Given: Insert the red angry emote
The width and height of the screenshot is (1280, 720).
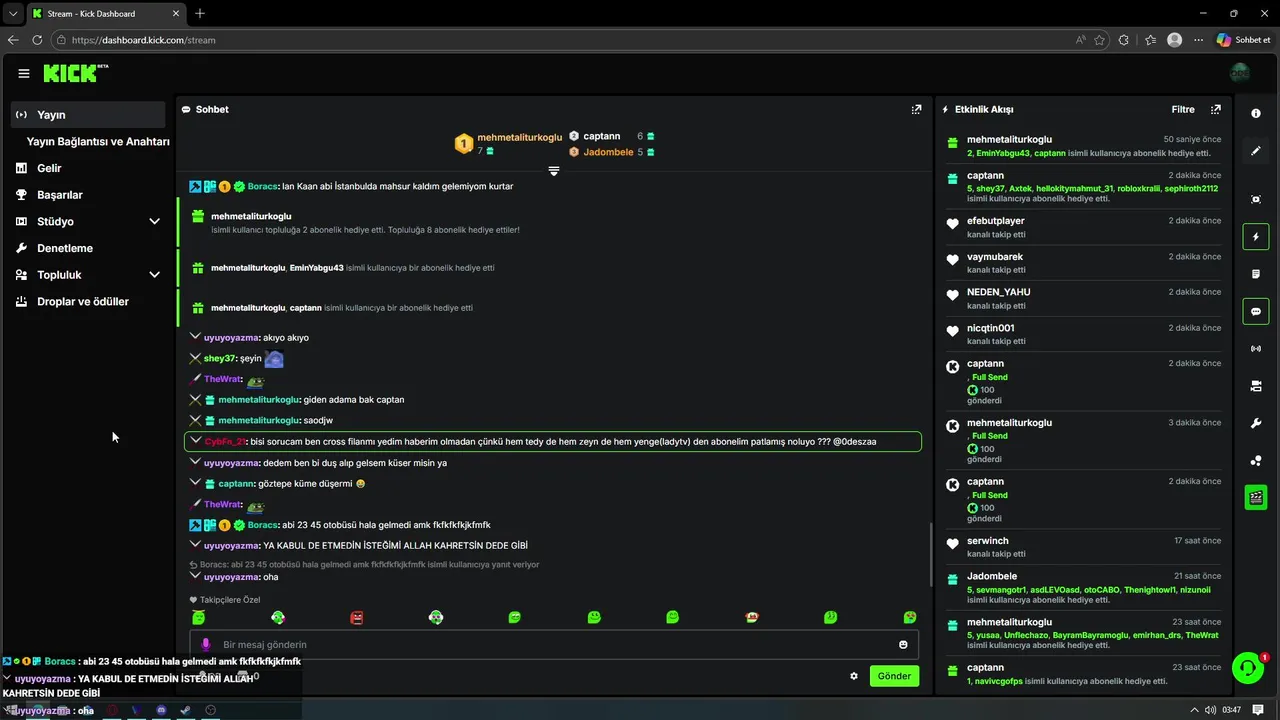Looking at the screenshot, I should [357, 618].
